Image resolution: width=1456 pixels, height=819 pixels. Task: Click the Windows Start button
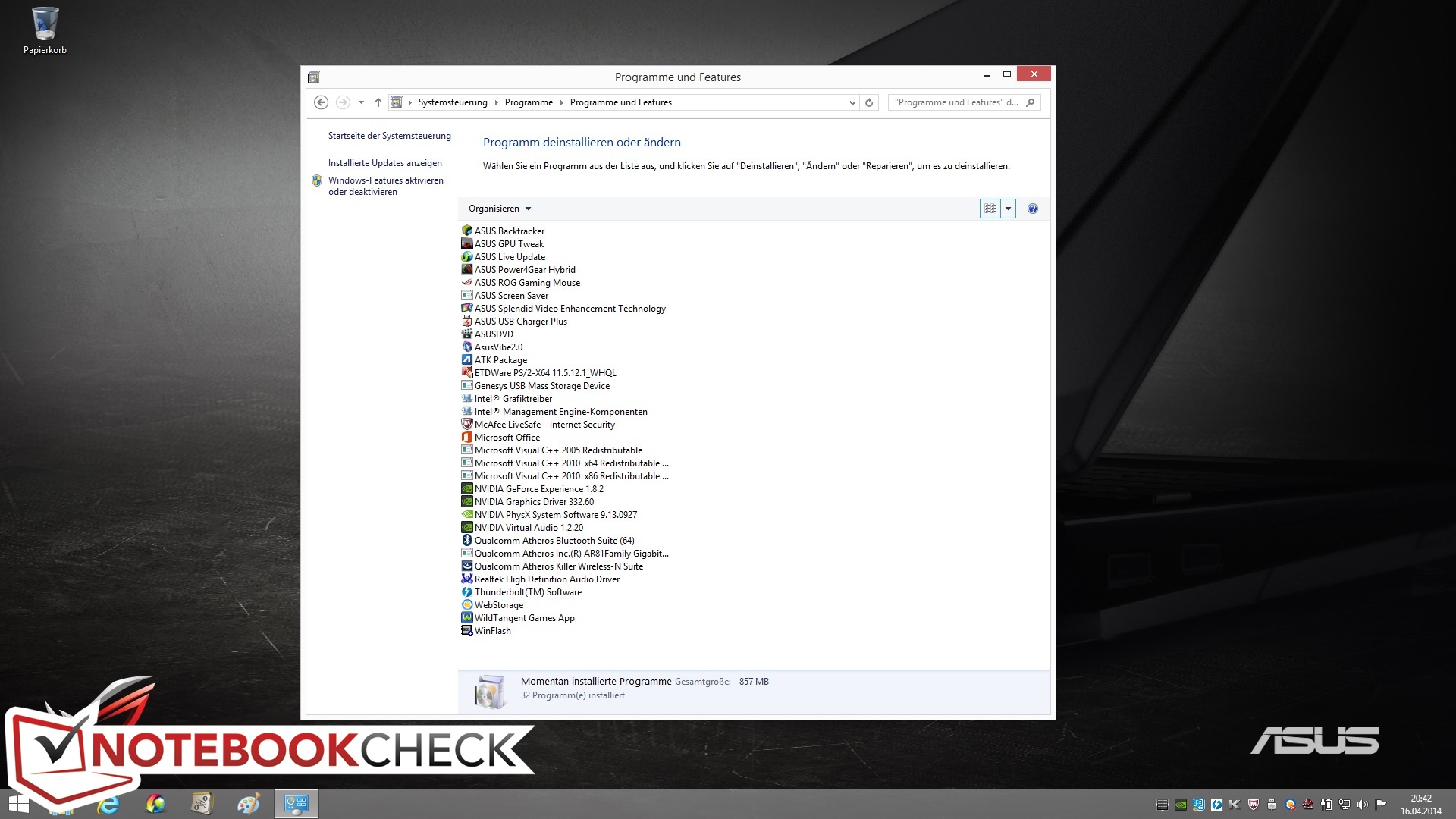18,804
